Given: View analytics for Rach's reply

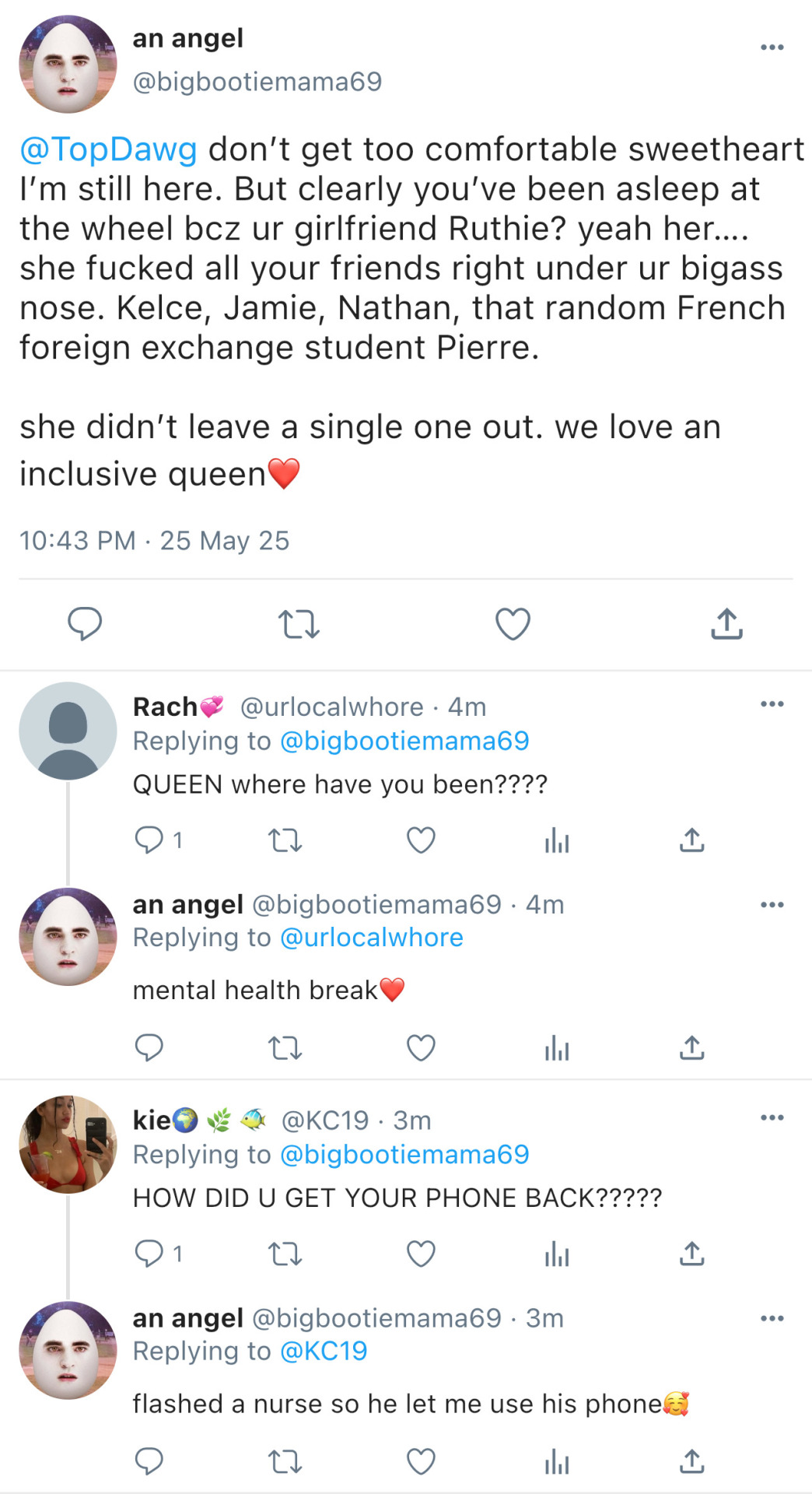Looking at the screenshot, I should coord(557,840).
